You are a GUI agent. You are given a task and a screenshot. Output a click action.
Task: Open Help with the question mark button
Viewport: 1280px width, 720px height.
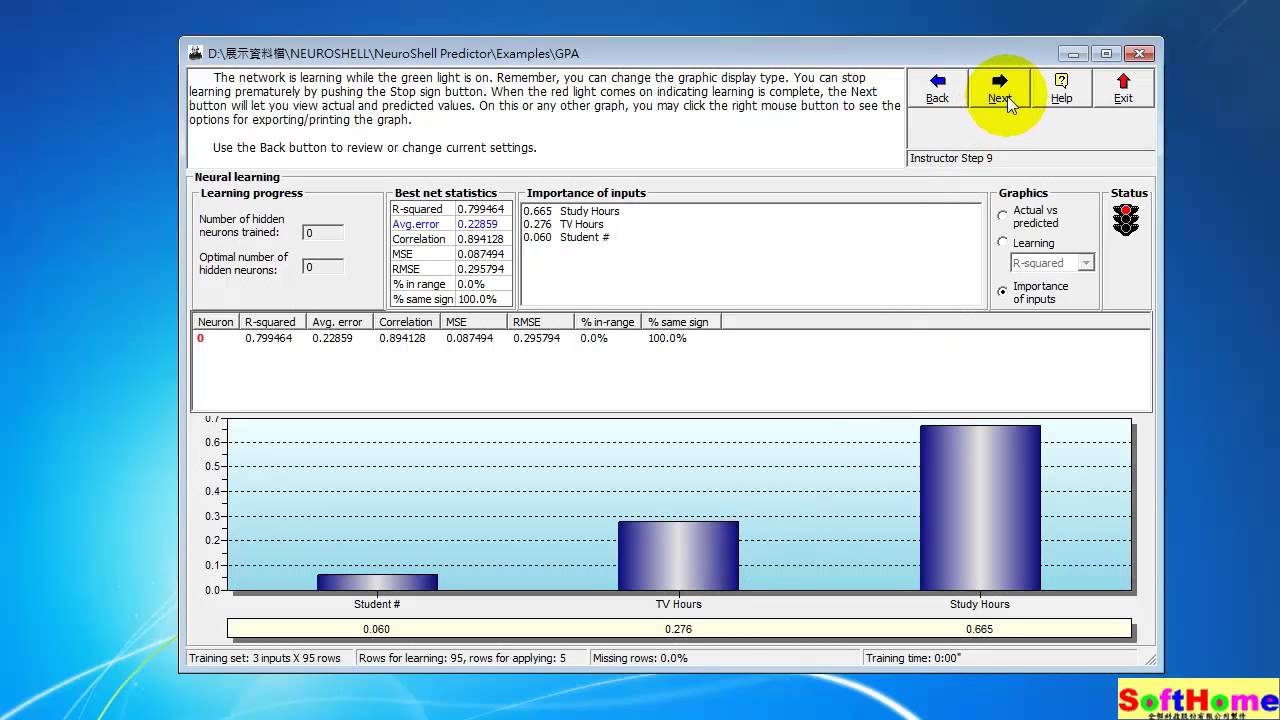pyautogui.click(x=1061, y=88)
